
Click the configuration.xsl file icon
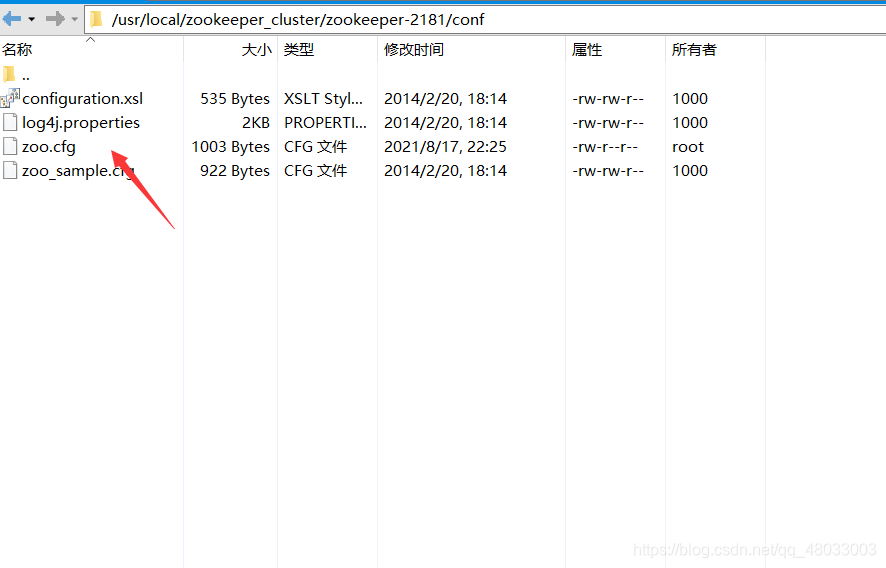(10, 98)
